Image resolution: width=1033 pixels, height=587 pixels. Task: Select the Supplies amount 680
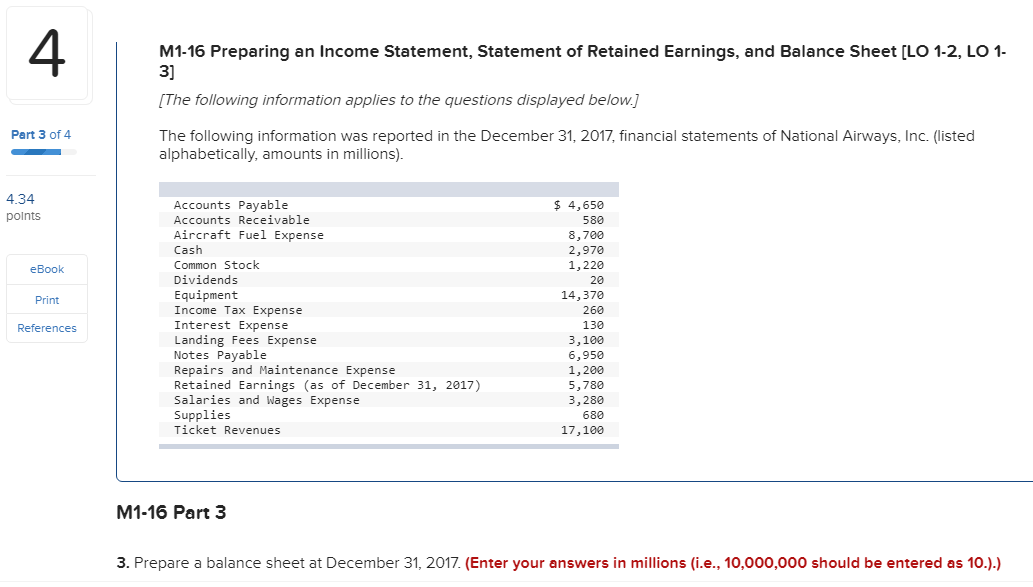point(592,415)
